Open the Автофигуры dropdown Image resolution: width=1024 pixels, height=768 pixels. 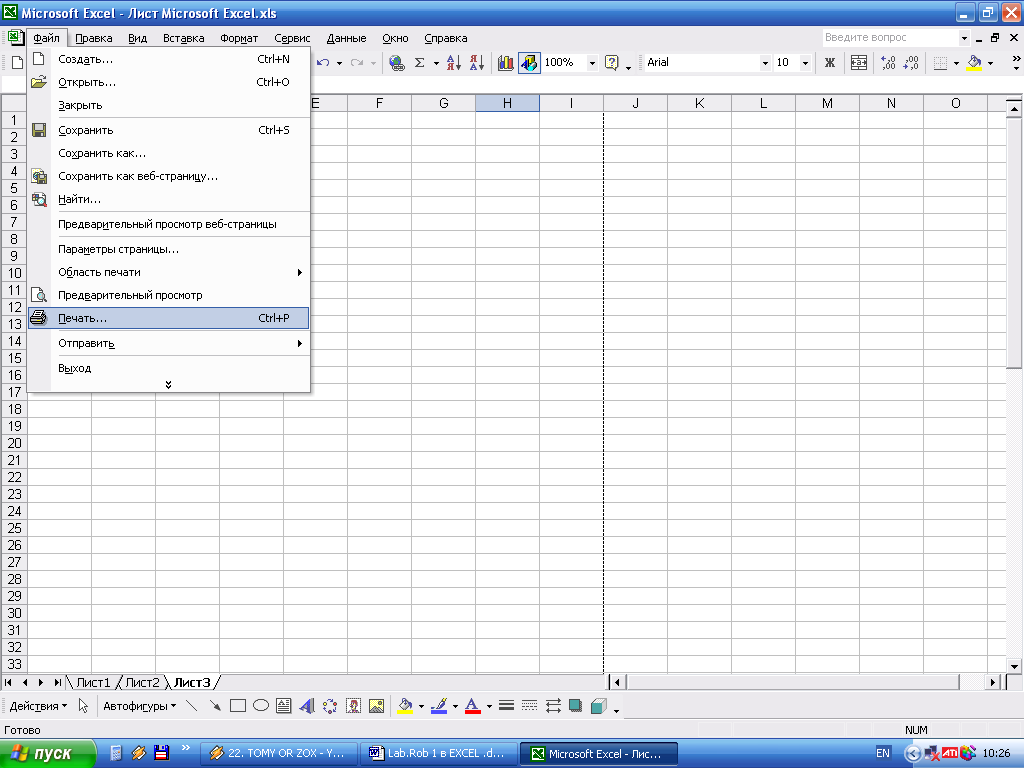point(140,706)
